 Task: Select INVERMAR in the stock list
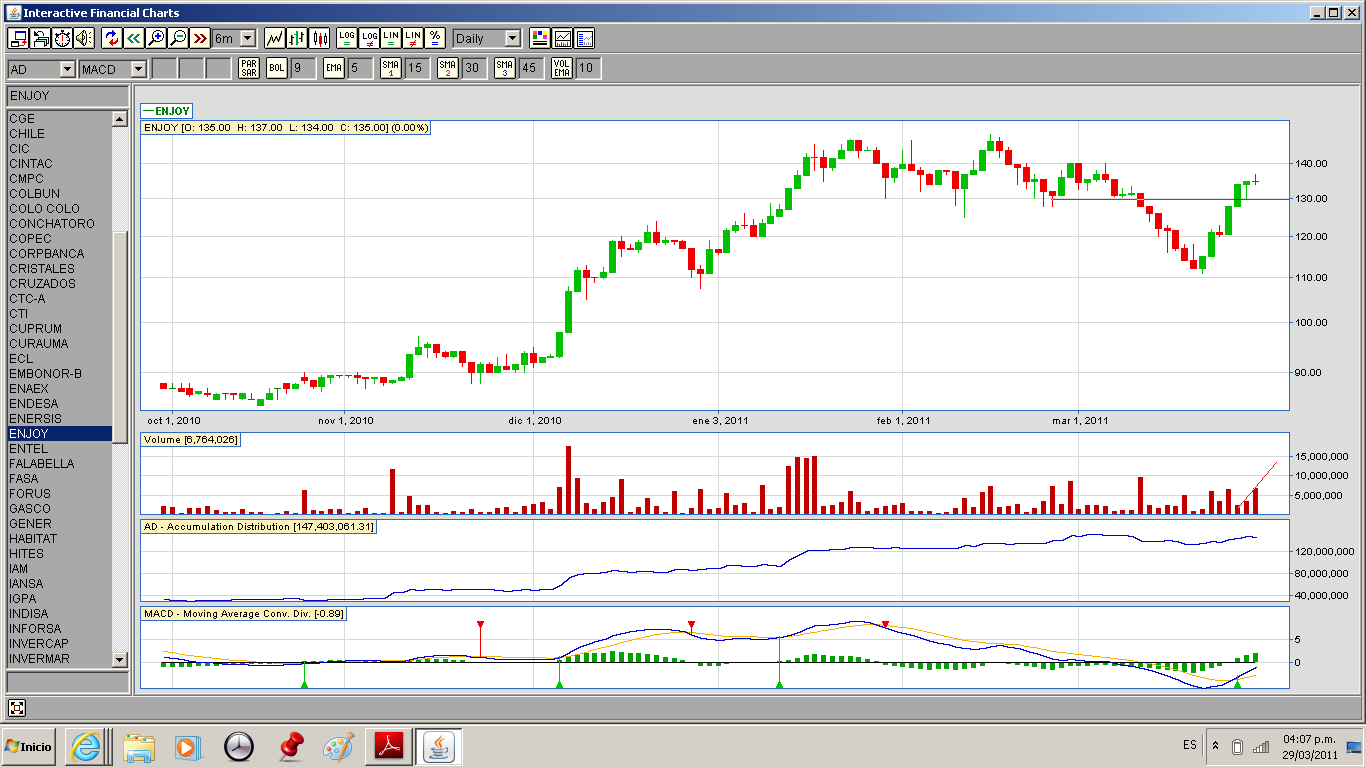tap(60, 659)
